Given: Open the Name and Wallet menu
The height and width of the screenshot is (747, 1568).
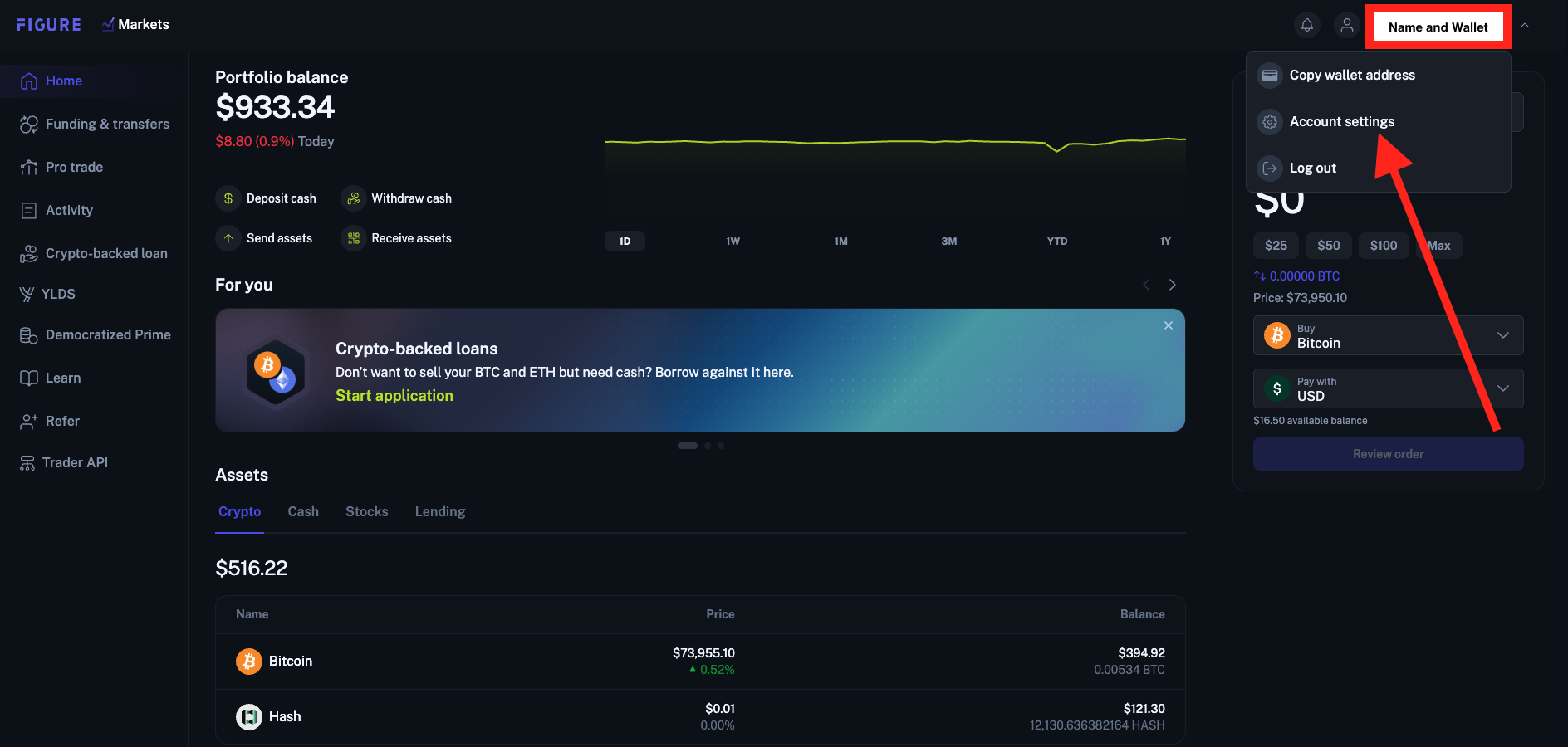Looking at the screenshot, I should pyautogui.click(x=1438, y=27).
